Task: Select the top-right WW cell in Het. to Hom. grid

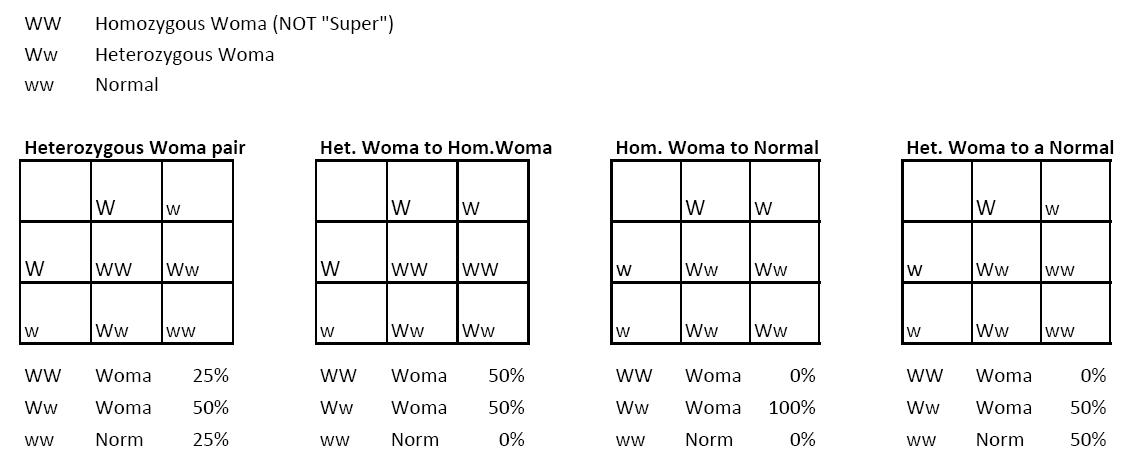Action: (492, 252)
